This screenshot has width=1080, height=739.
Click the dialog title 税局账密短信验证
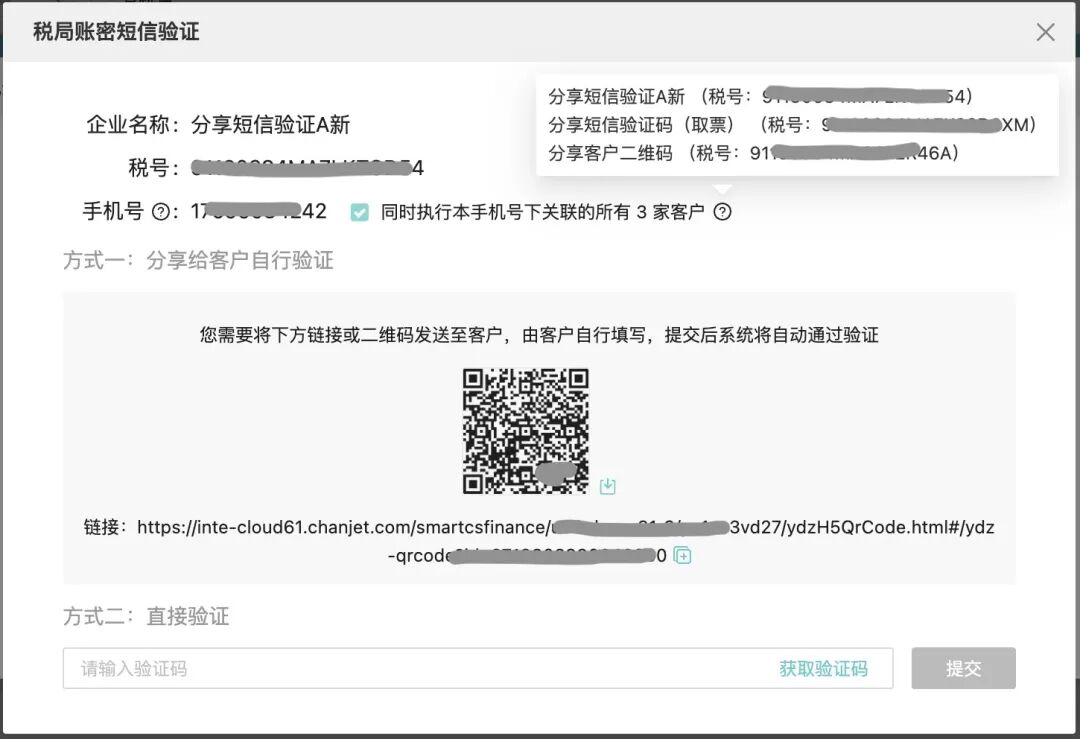click(116, 32)
